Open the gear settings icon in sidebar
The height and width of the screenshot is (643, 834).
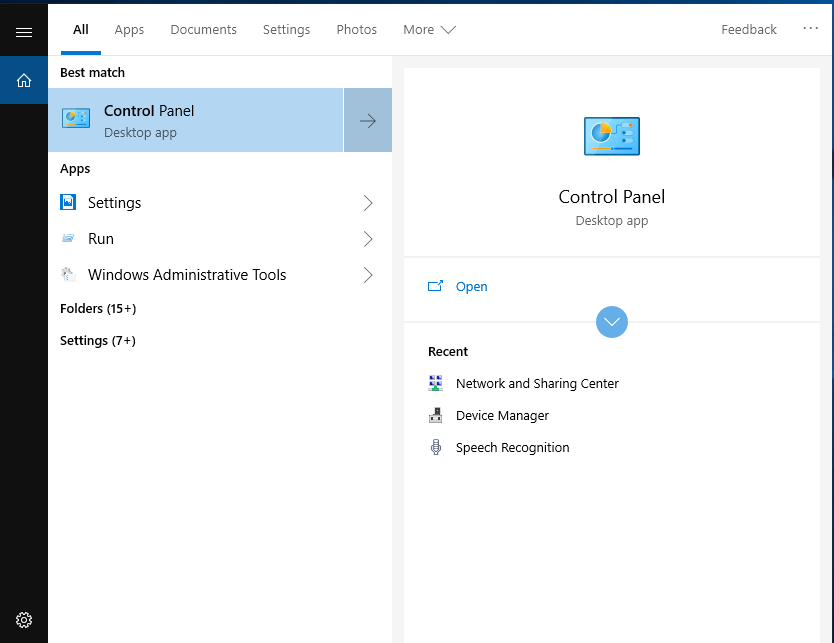coord(24,620)
